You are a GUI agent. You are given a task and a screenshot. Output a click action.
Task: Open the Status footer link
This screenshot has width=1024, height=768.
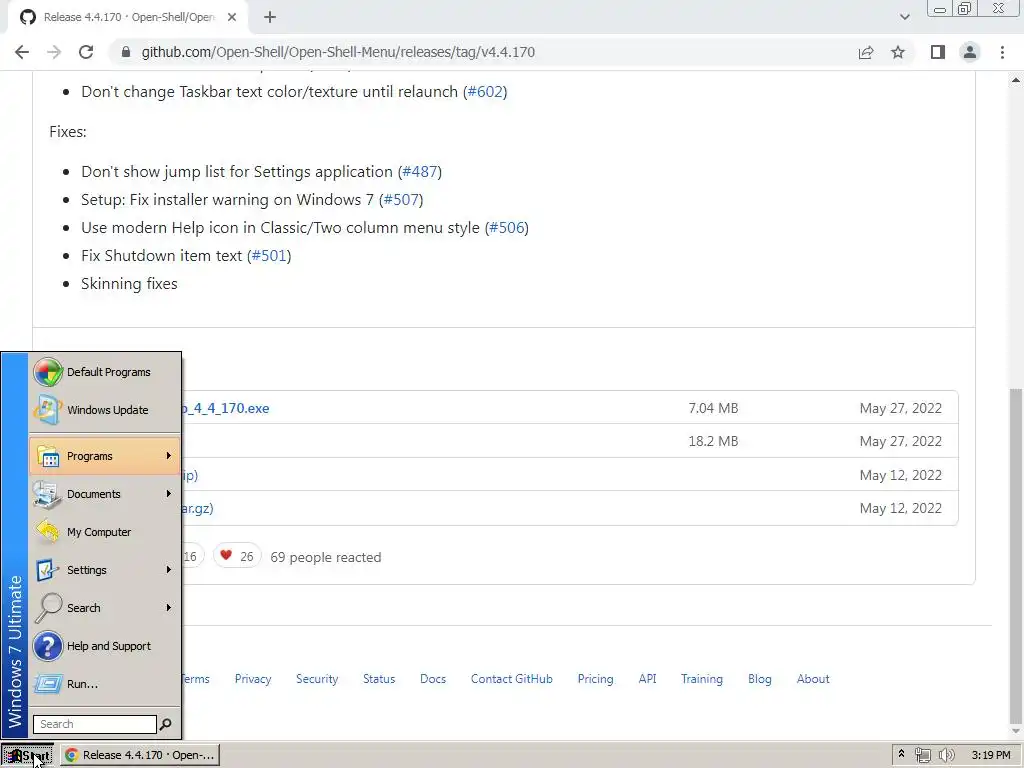[x=379, y=679]
